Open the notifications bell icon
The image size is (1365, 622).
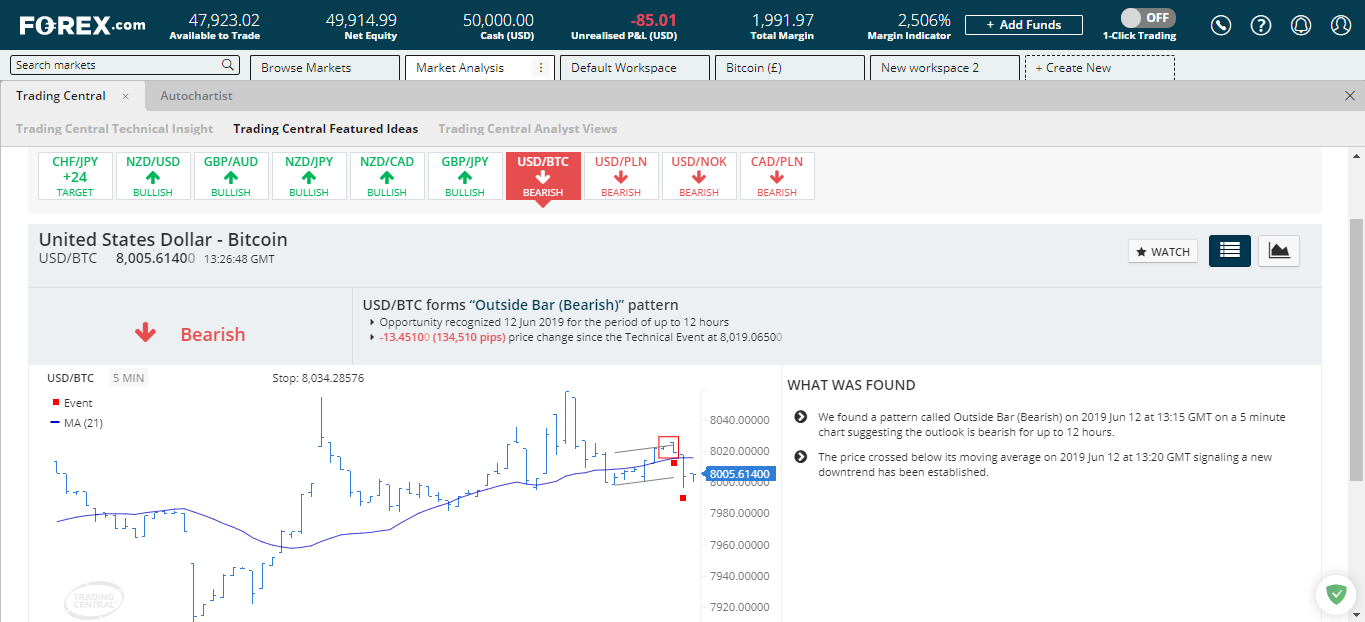point(1301,25)
